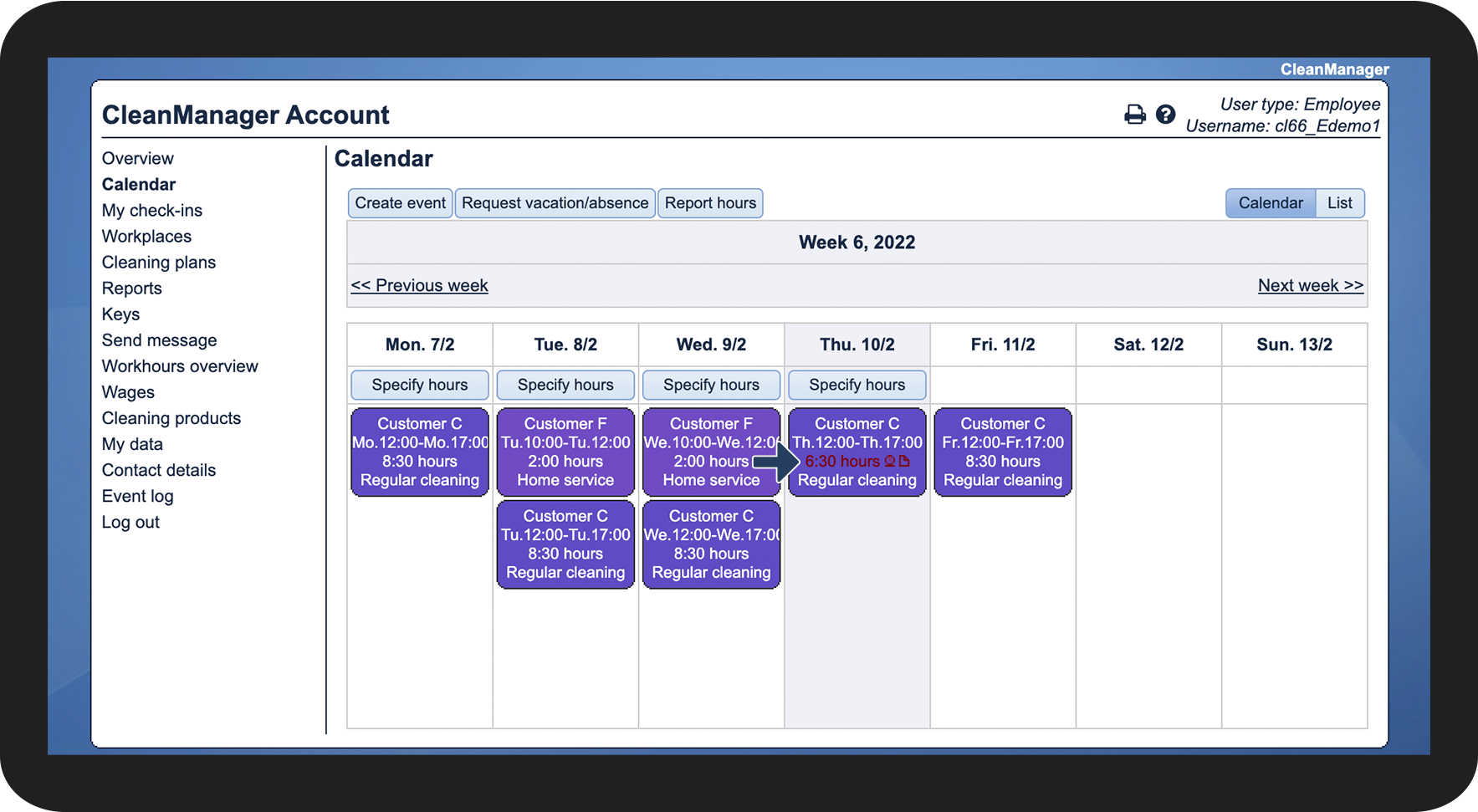Open Friday's Customer C Regular cleaning event
Screen dimensions: 1478x812
1002,452
